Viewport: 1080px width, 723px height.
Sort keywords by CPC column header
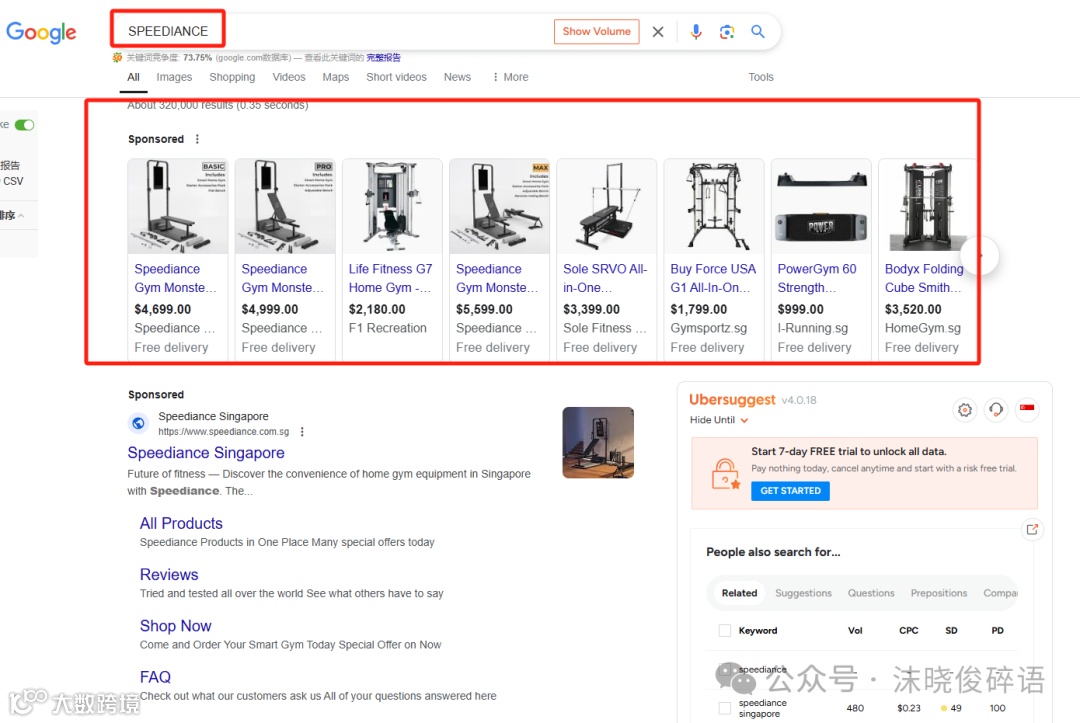908,631
